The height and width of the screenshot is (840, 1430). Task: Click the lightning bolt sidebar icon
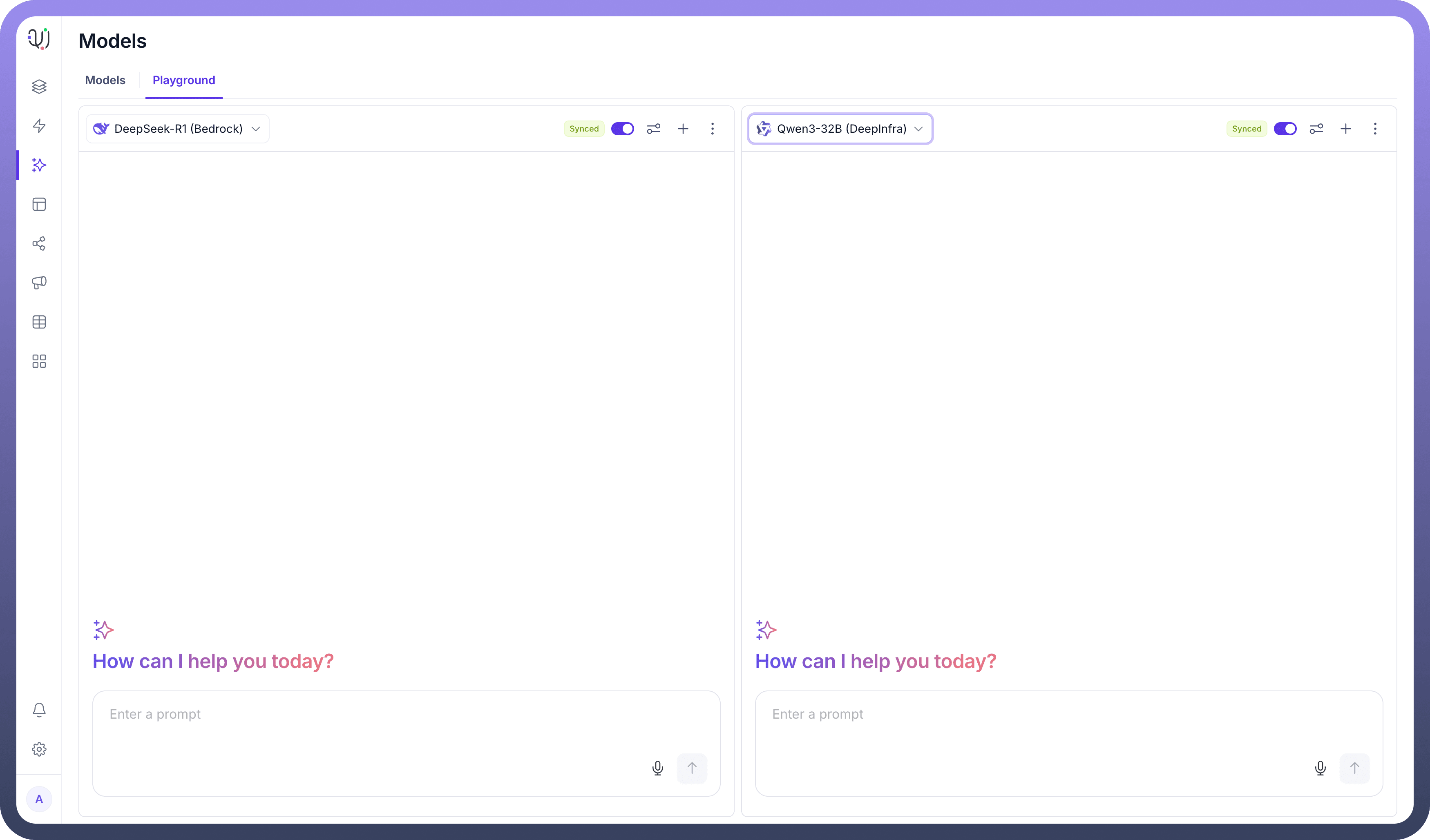[x=39, y=125]
